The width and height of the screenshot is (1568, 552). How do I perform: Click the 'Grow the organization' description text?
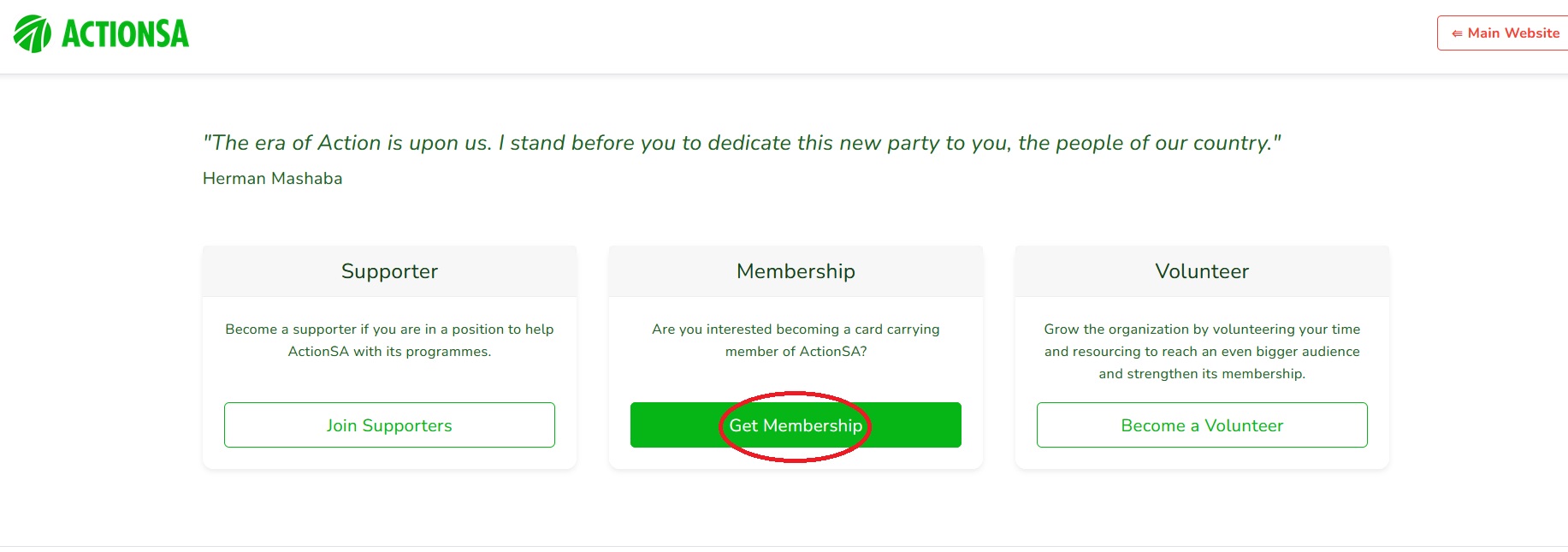[x=1201, y=329]
